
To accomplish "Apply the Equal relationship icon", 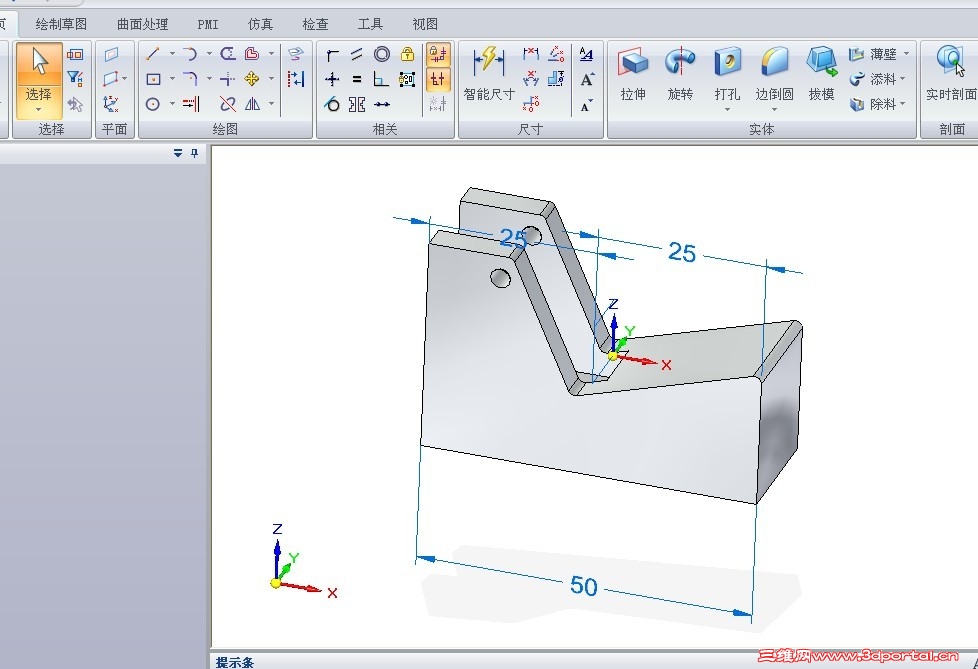I will point(357,79).
